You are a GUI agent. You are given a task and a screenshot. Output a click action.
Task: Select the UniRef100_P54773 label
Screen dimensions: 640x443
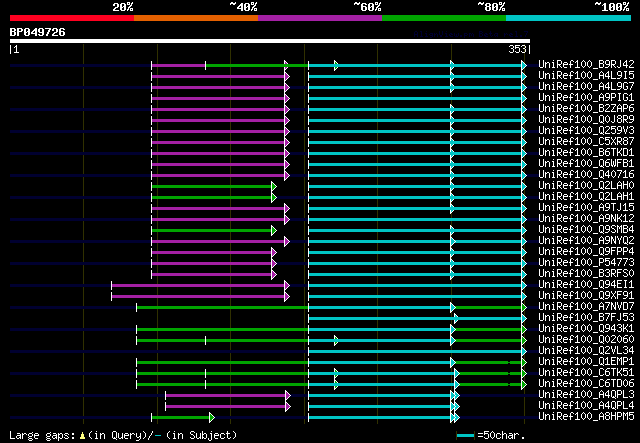click(x=586, y=263)
